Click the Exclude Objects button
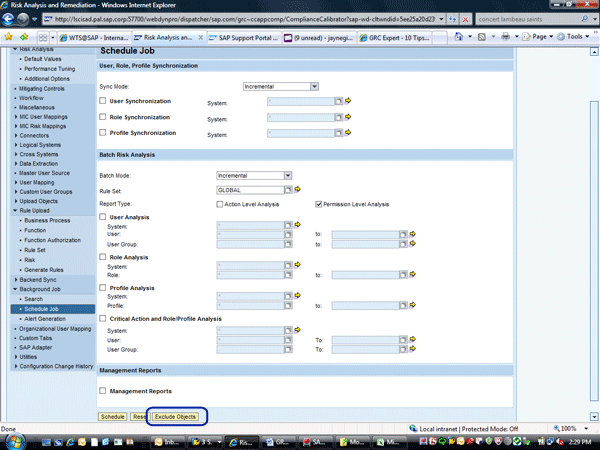 point(175,416)
